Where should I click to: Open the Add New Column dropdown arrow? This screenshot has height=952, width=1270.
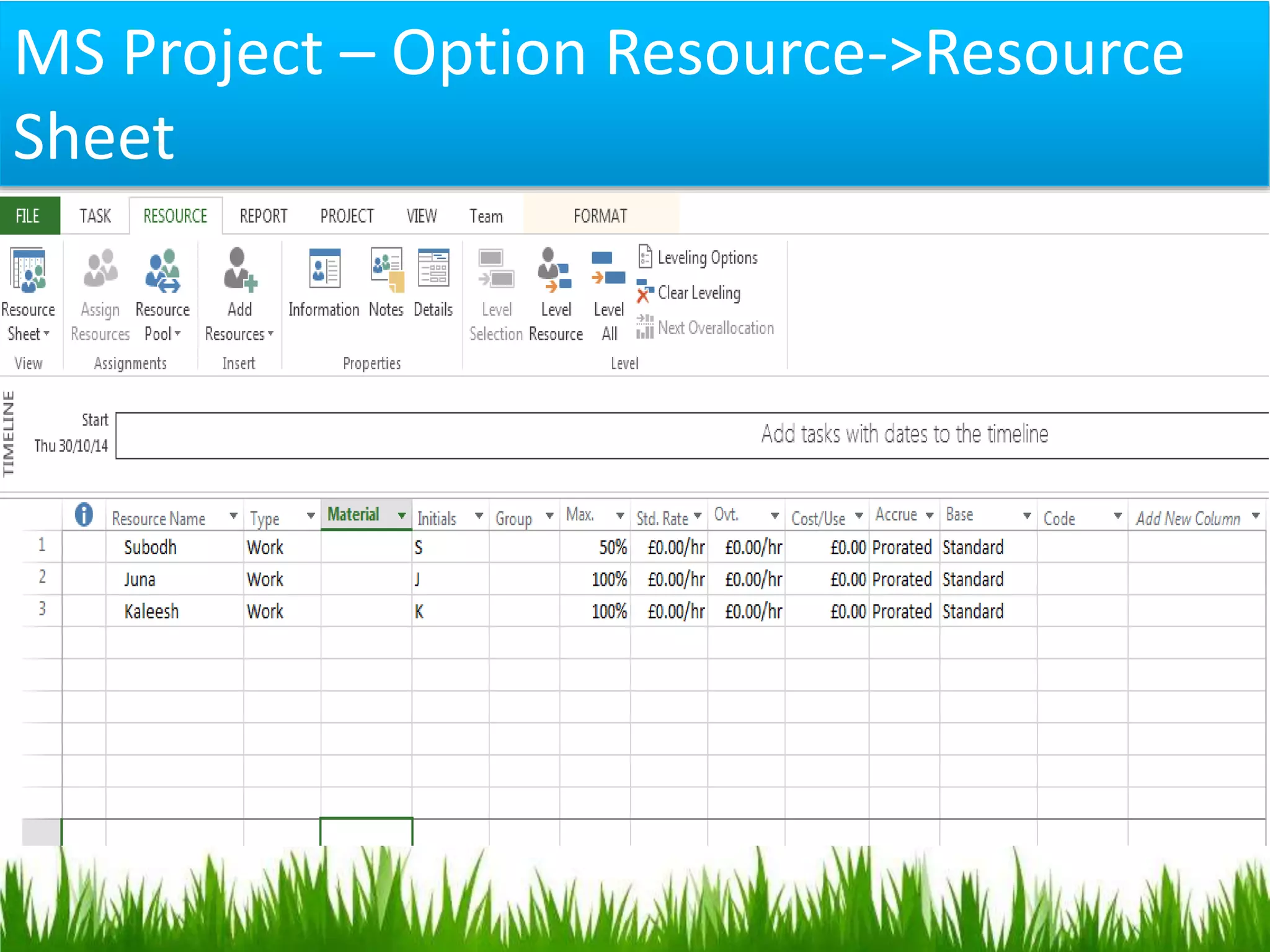point(1256,516)
